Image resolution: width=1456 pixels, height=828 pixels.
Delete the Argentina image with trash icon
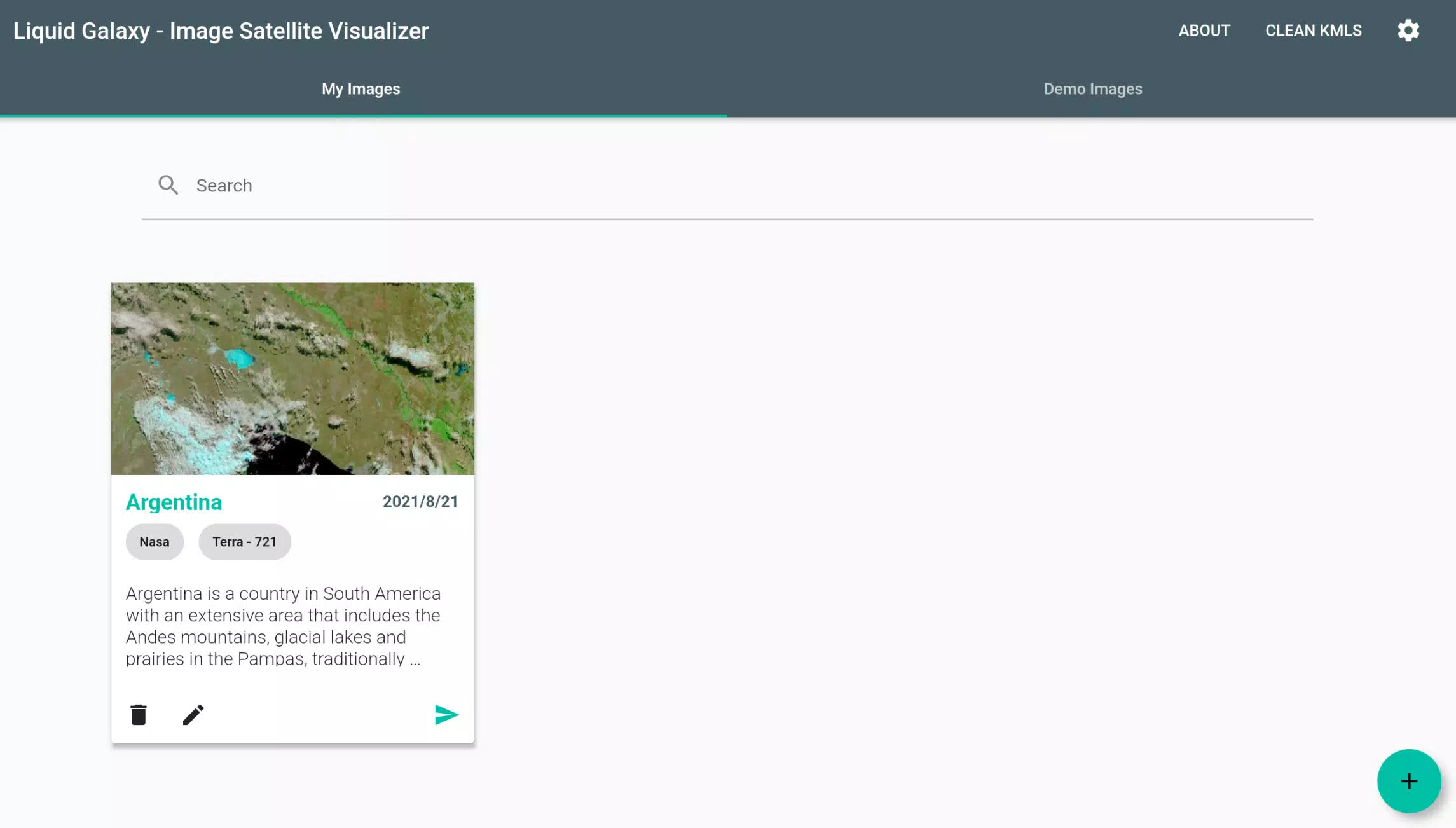coord(139,714)
